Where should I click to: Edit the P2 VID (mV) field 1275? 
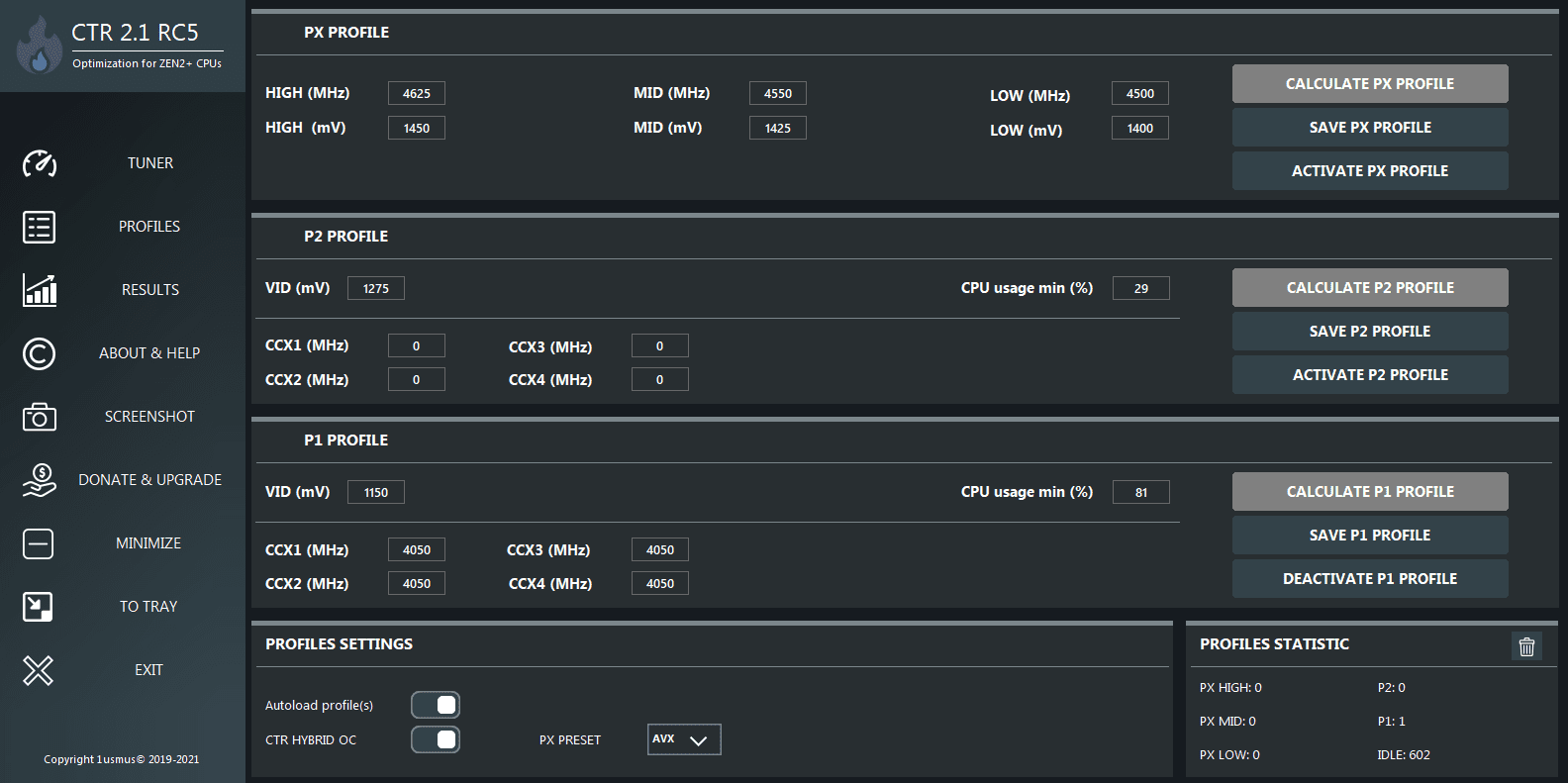point(376,288)
